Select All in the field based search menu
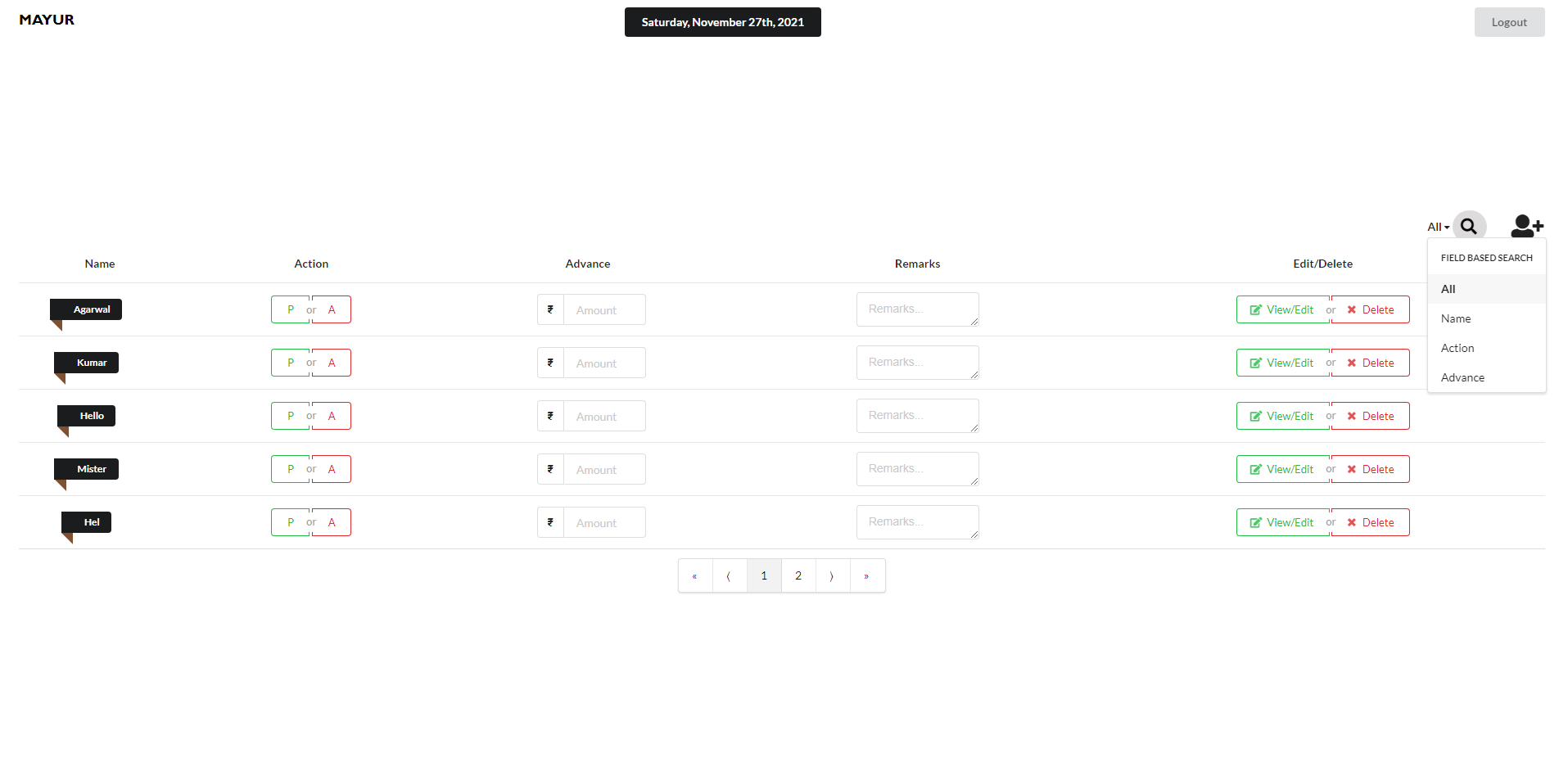The height and width of the screenshot is (767, 1568). coord(1448,288)
